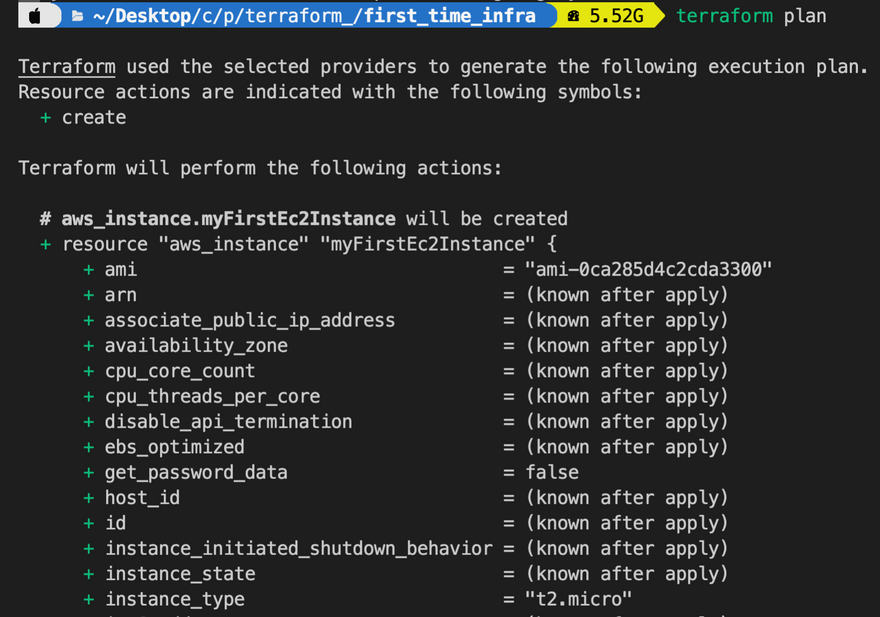Click the hash symbol before aws_instance.myFirstEc2Instance
880x617 pixels.
pyautogui.click(x=46, y=219)
